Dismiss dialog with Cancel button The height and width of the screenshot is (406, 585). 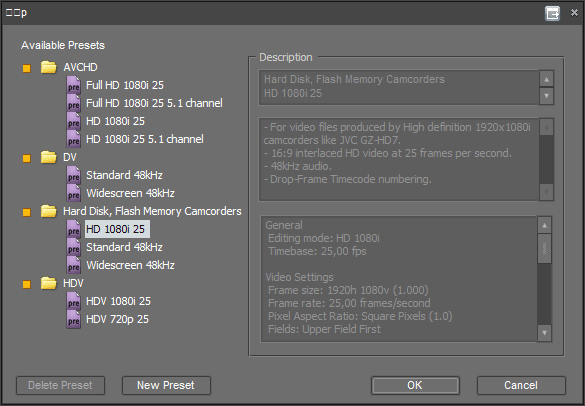[x=521, y=385]
